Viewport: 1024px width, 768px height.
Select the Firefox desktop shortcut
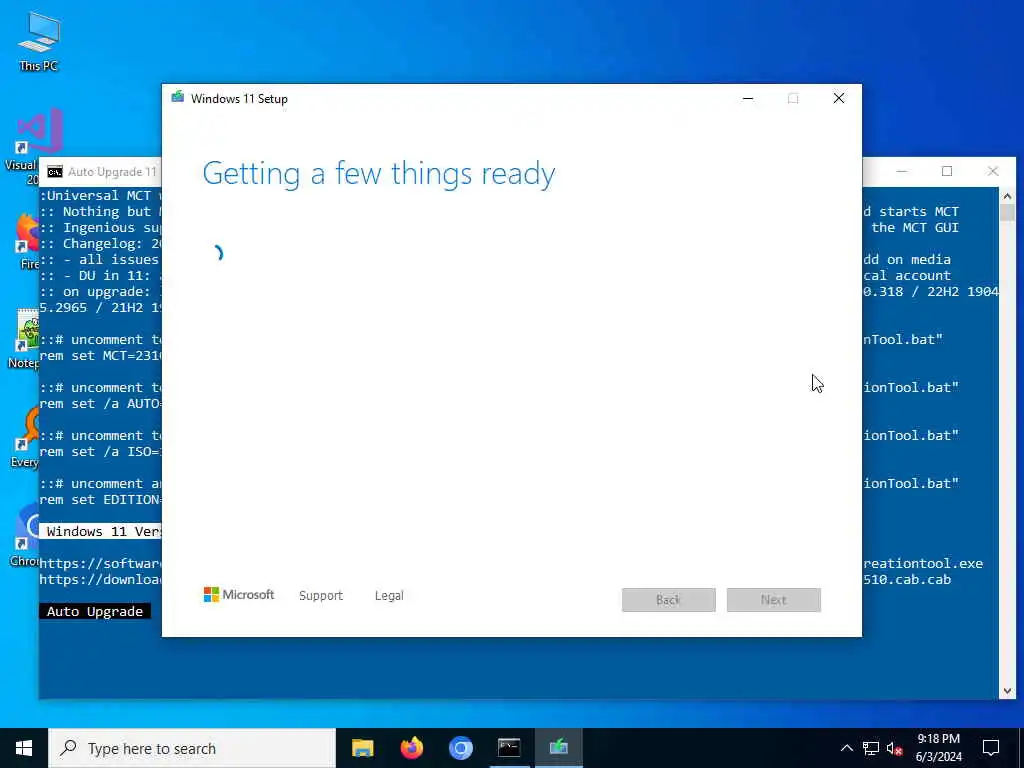point(26,242)
